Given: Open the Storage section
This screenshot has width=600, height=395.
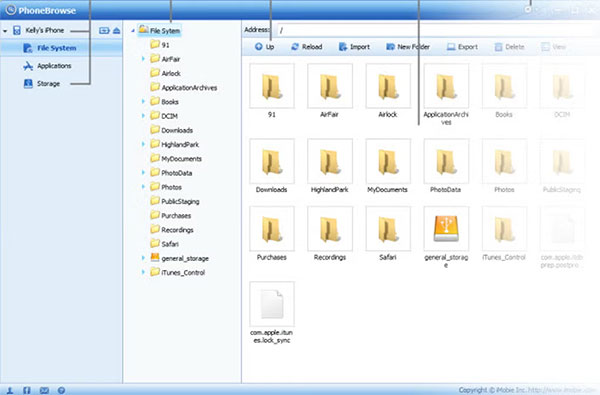Looking at the screenshot, I should [41, 83].
